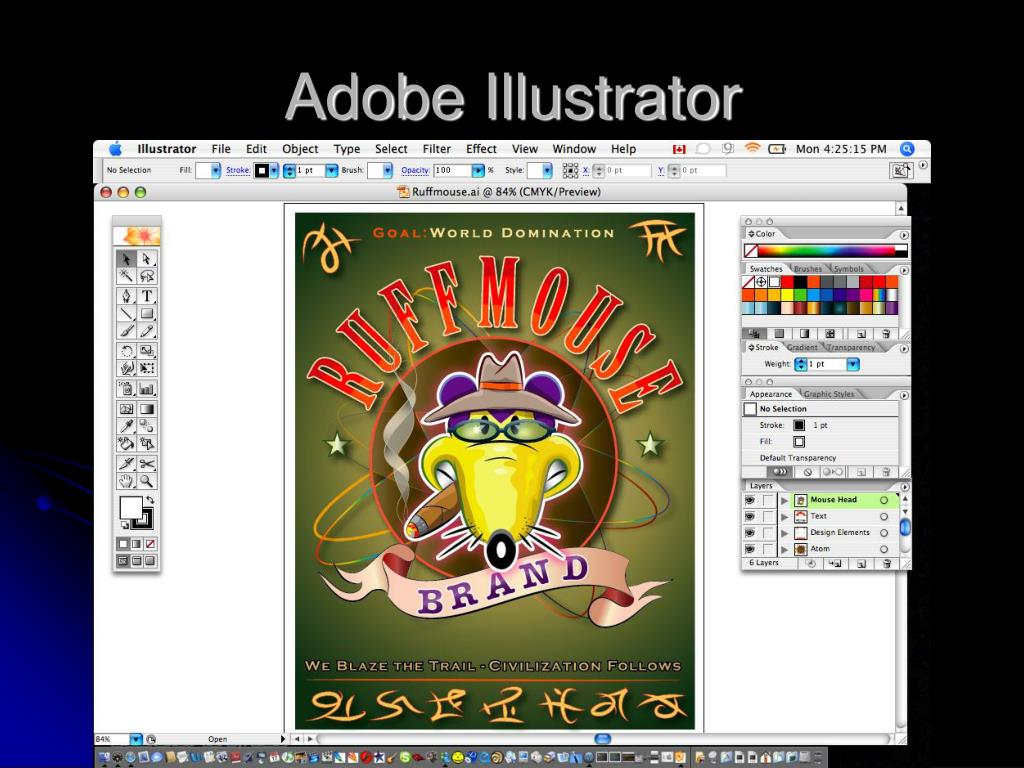The height and width of the screenshot is (768, 1024).
Task: Choose the Direct Selection arrow tool
Action: click(x=147, y=259)
